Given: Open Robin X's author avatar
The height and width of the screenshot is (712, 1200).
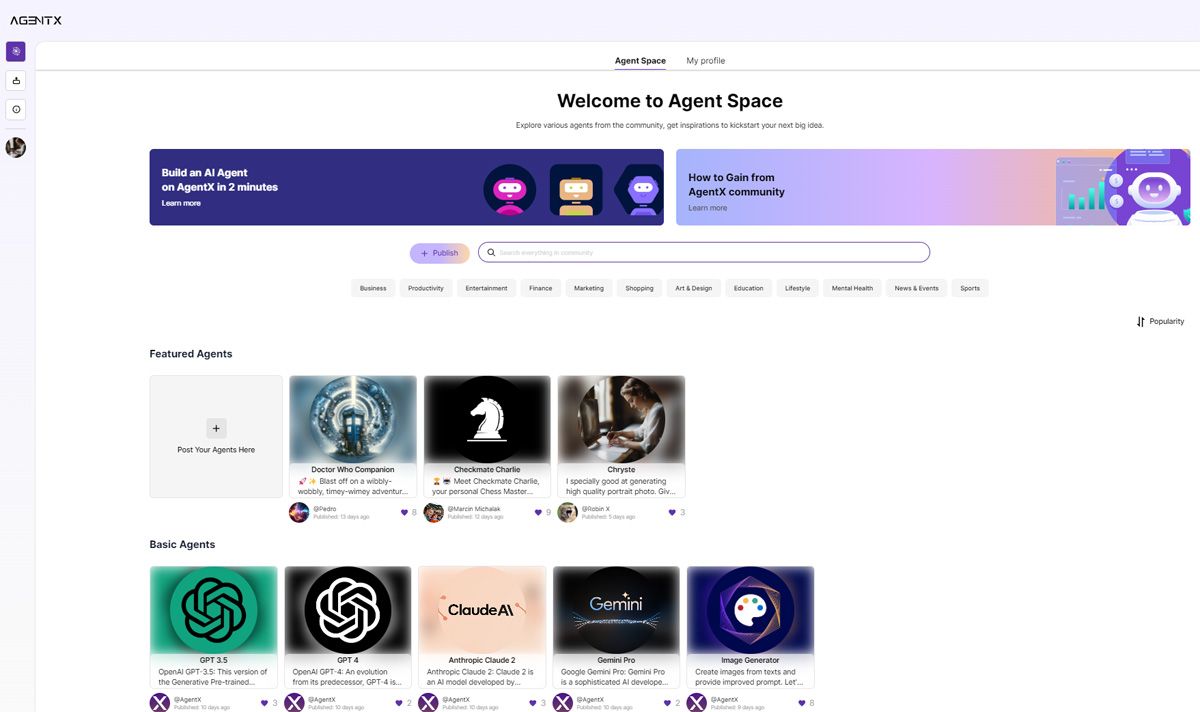Looking at the screenshot, I should coord(567,512).
